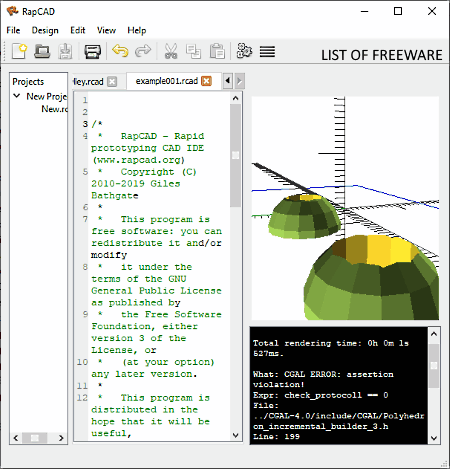Click the editor scrollbar up arrow
The width and height of the screenshot is (450, 469).
coord(235,98)
